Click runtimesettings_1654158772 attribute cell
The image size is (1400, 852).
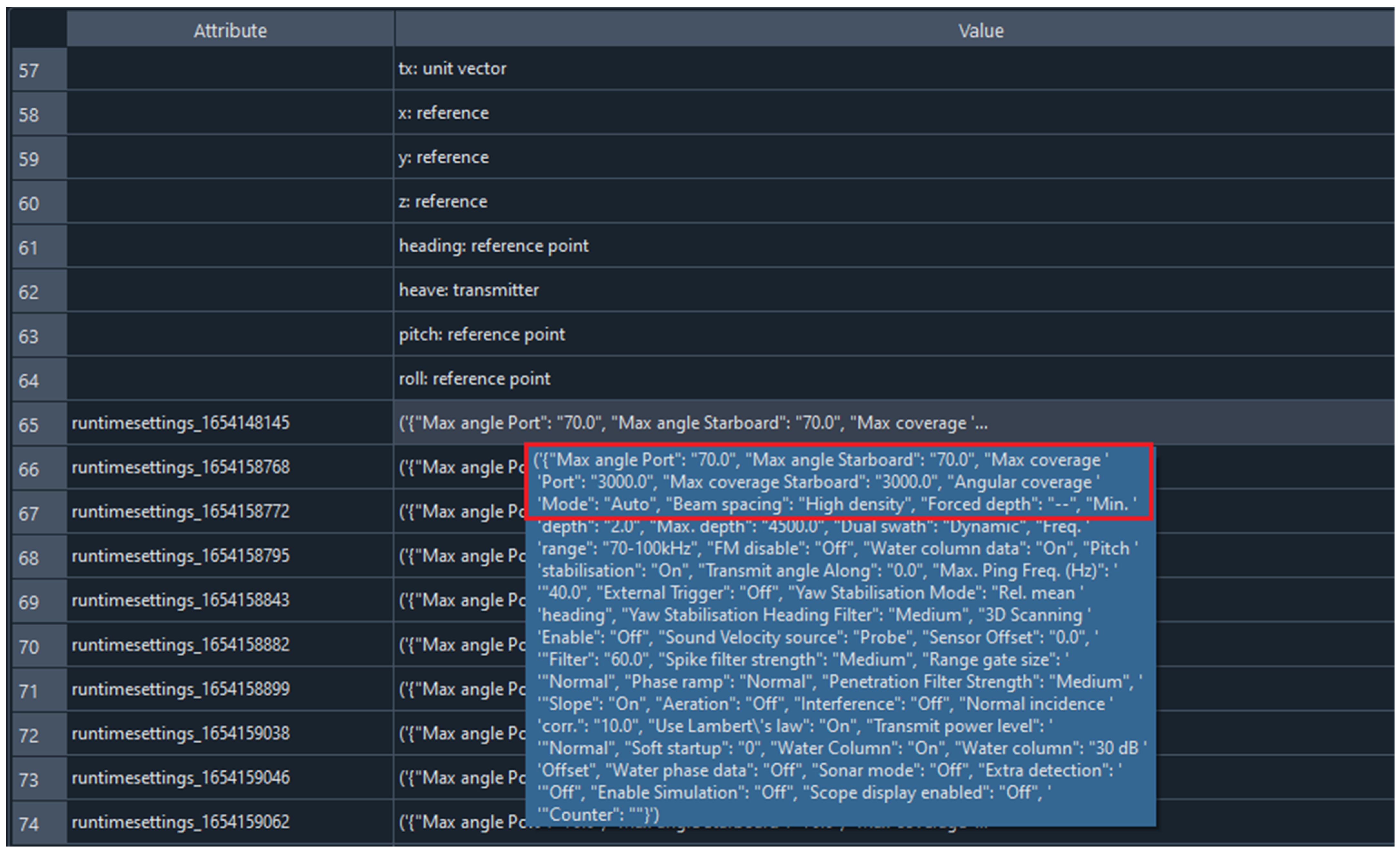(x=181, y=512)
